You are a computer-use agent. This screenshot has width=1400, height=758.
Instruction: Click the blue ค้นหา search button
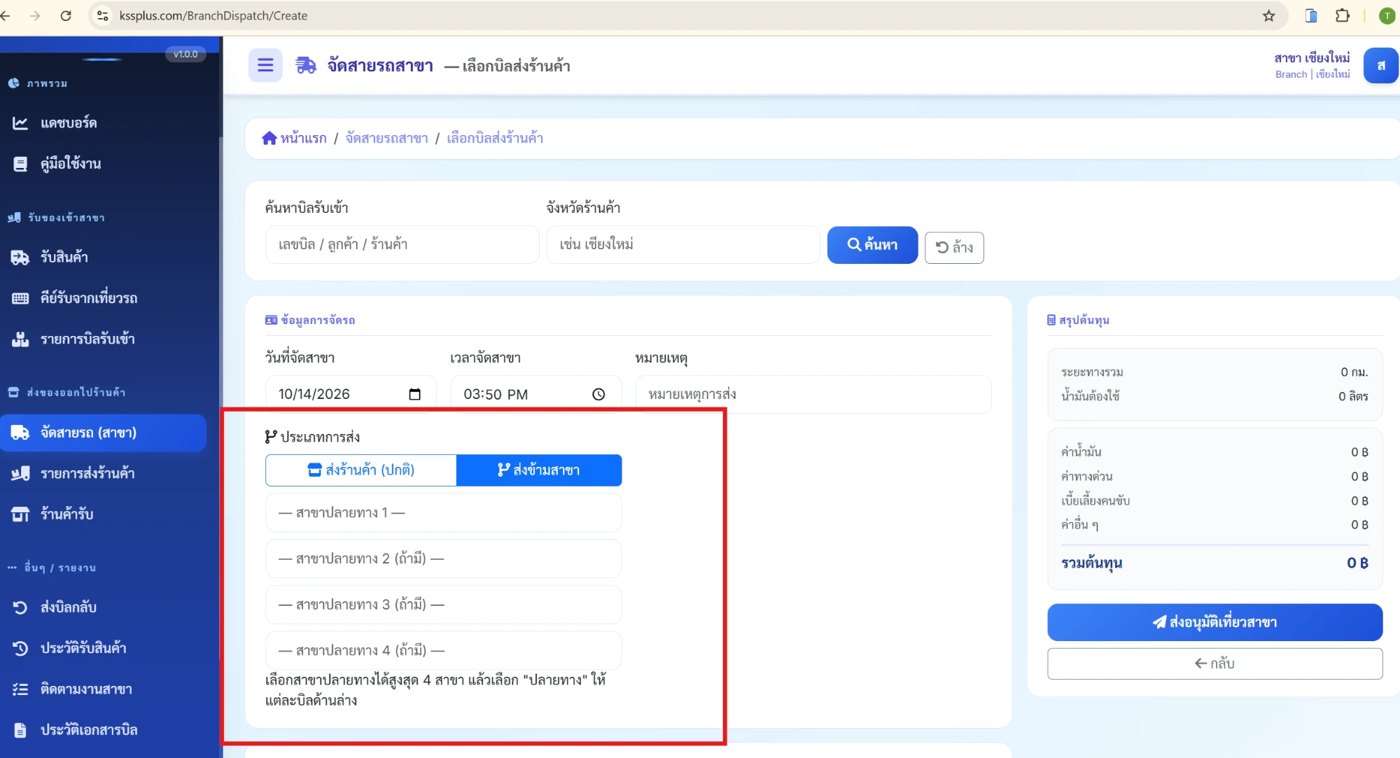pyautogui.click(x=872, y=245)
